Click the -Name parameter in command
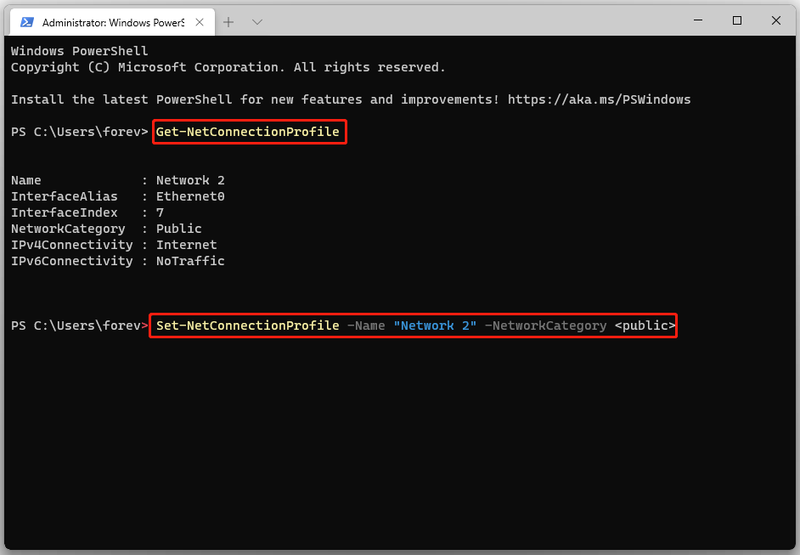 click(x=366, y=325)
